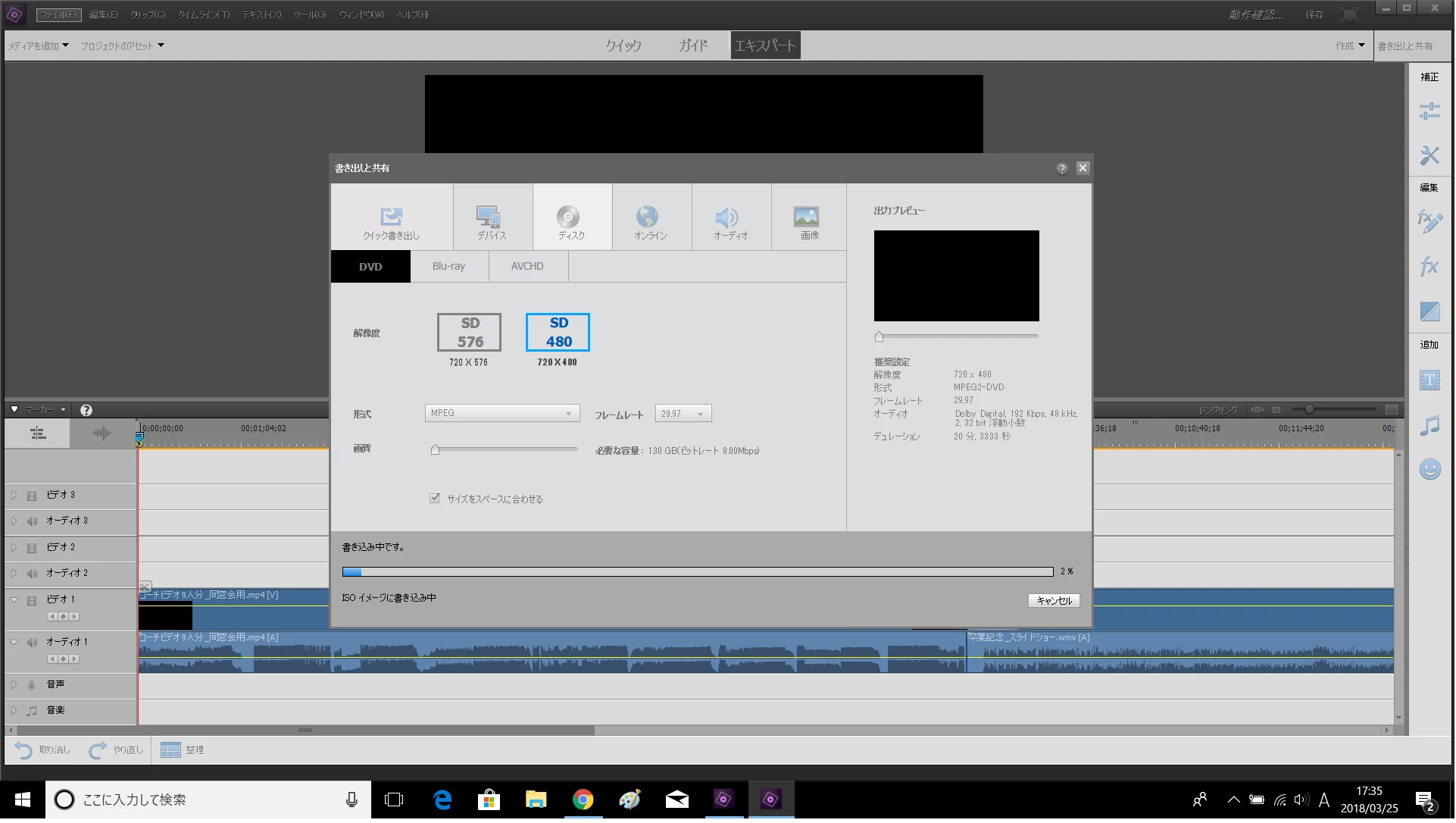
Task: Open the Tools wrench icon in sidebar
Action: pos(1430,155)
